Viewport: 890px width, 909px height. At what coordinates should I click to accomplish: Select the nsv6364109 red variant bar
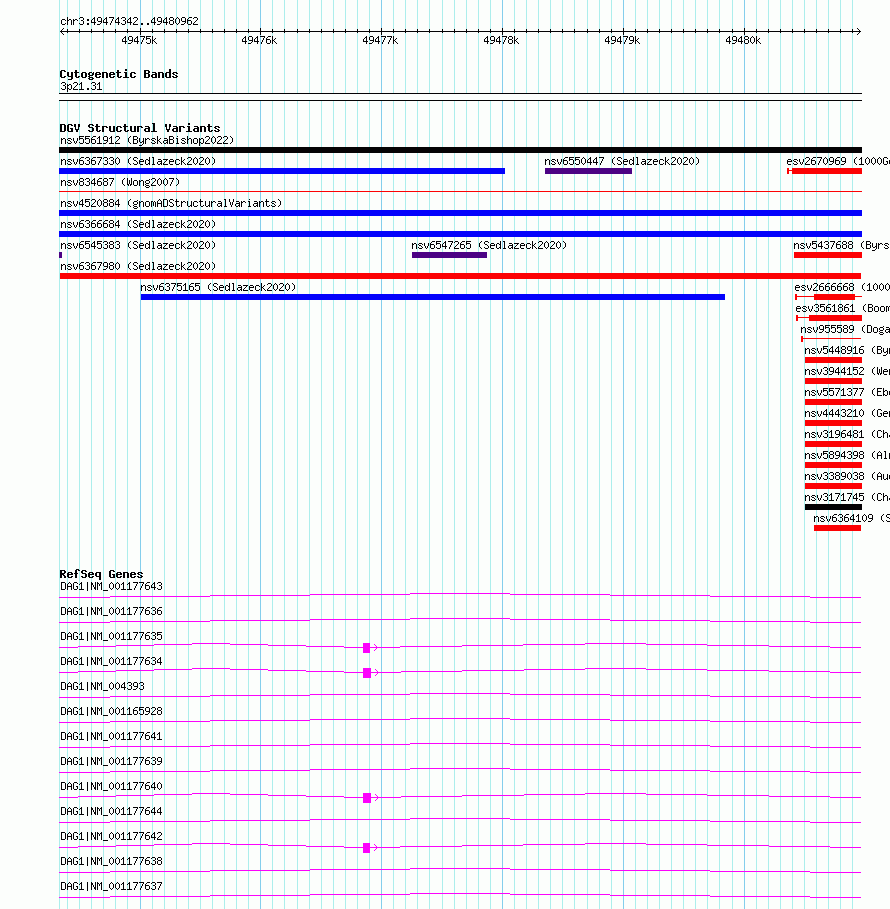pyautogui.click(x=837, y=528)
